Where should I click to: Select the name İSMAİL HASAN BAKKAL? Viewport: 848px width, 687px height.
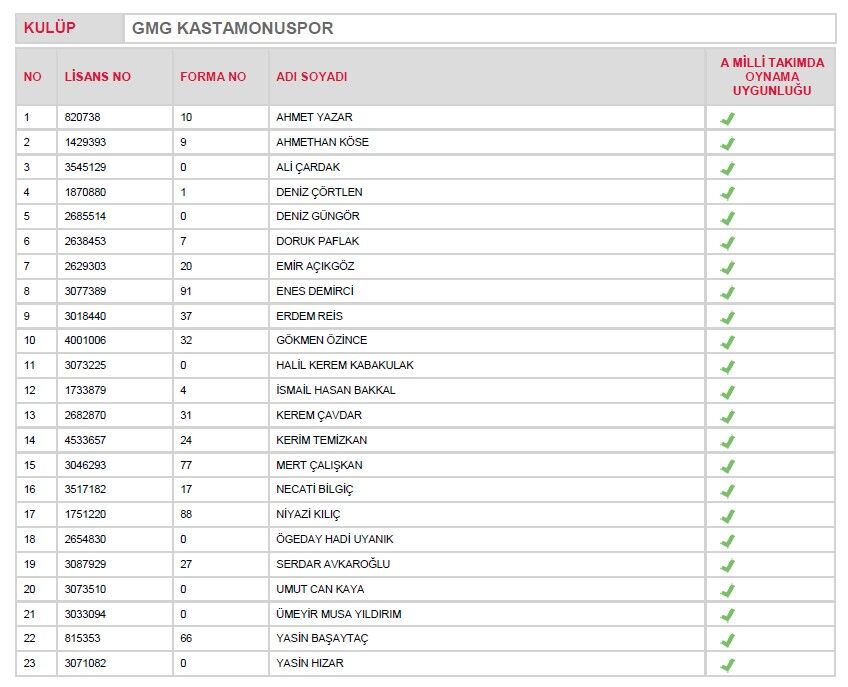336,390
